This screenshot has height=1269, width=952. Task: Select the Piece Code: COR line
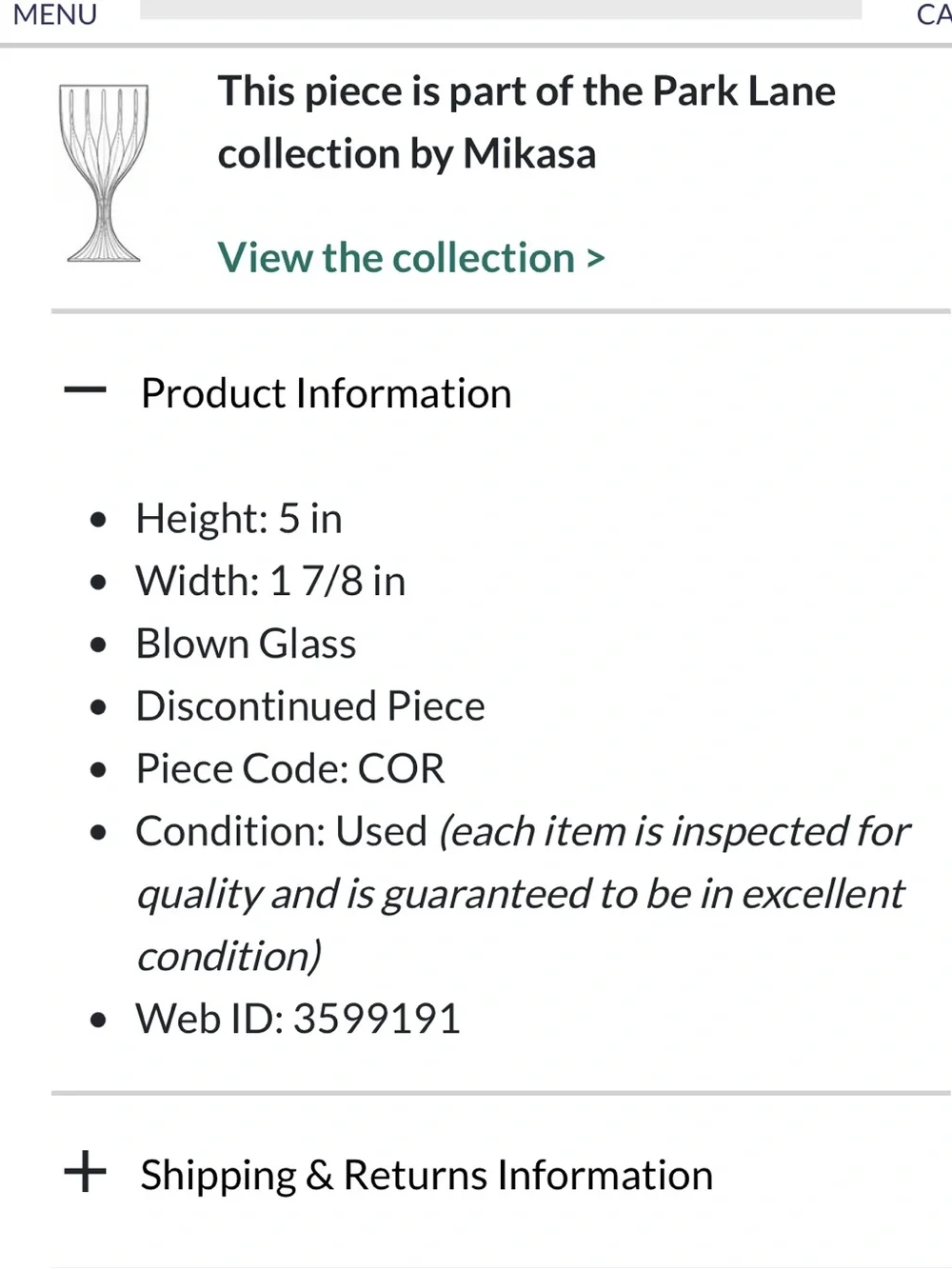point(290,768)
